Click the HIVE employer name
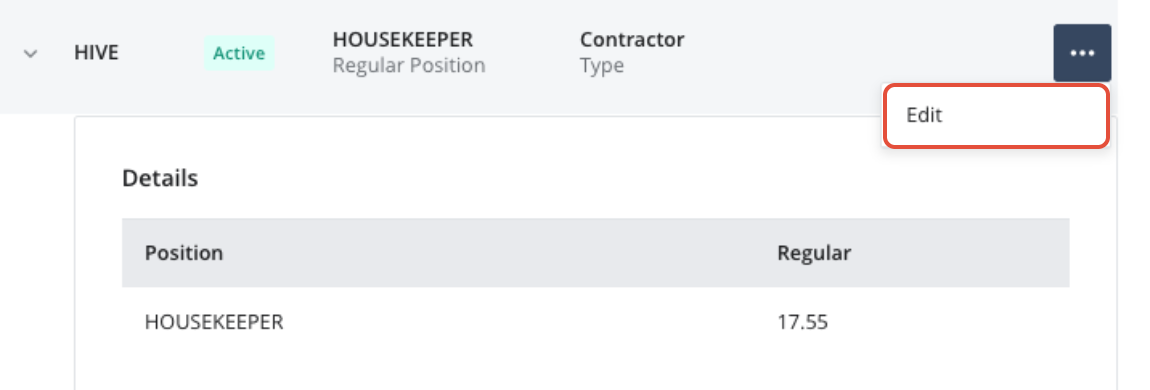The image size is (1150, 390). click(97, 54)
